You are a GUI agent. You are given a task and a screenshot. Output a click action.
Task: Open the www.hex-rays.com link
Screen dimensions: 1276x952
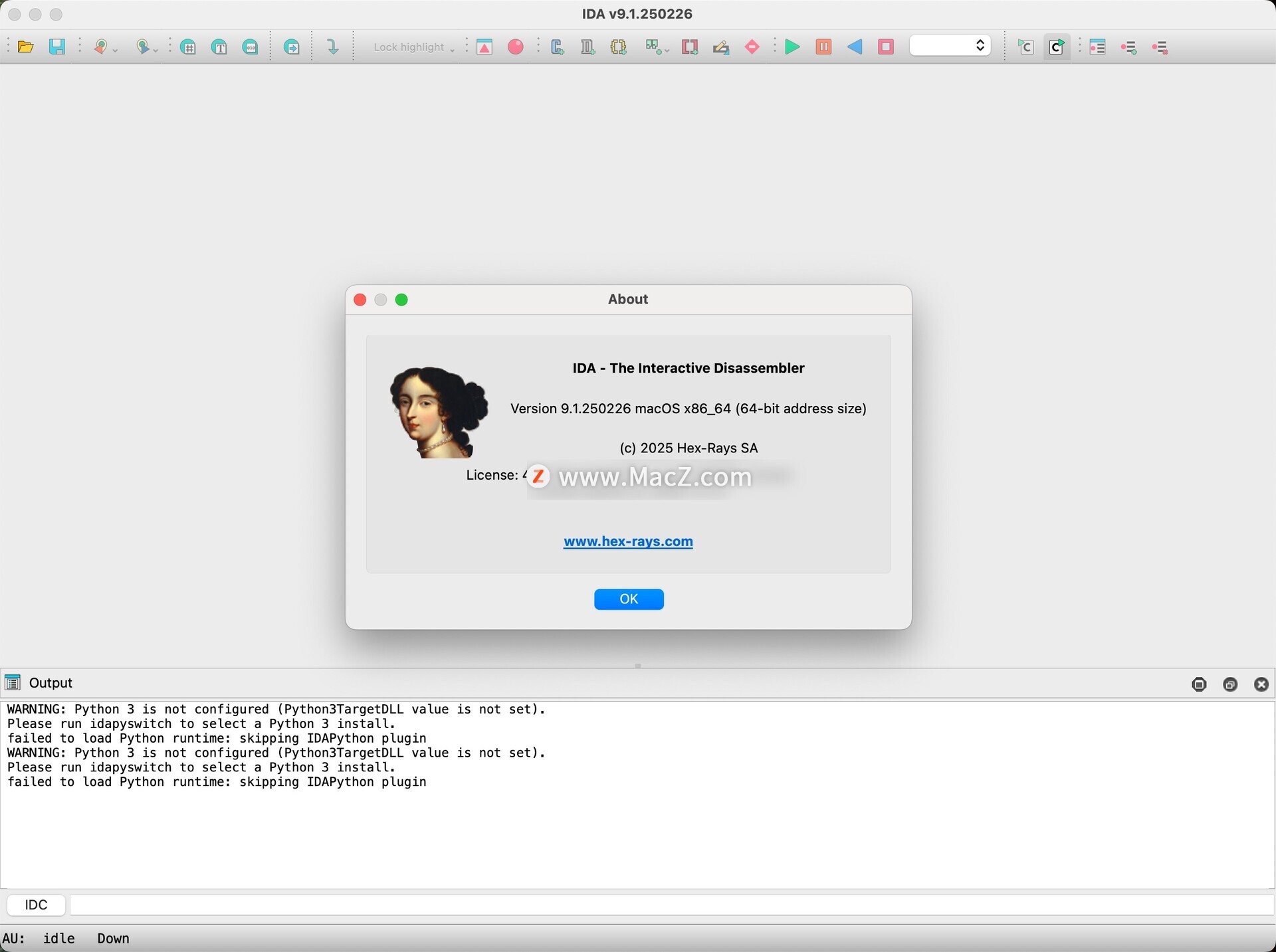click(628, 541)
